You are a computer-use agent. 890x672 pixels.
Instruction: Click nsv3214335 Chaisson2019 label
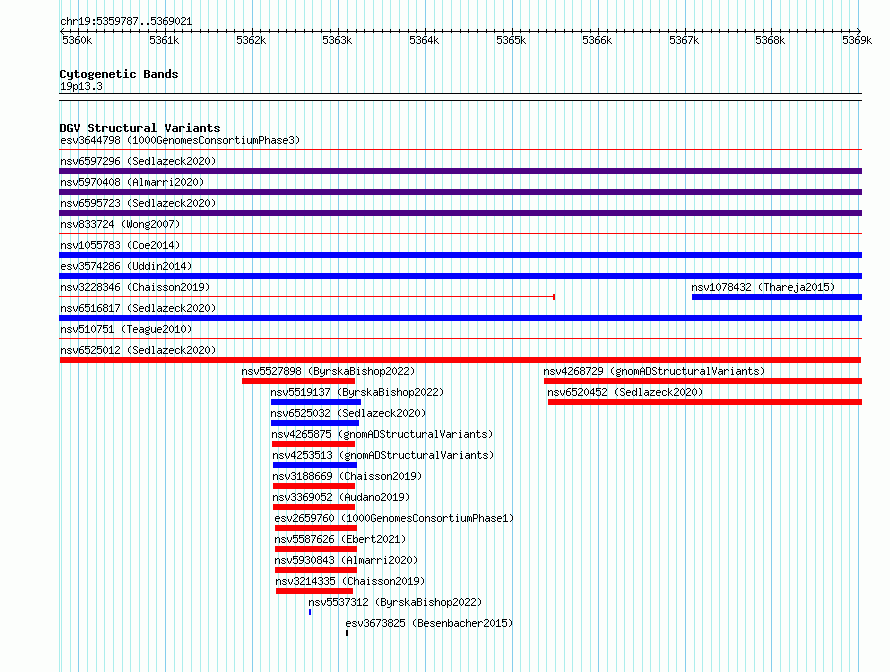coord(350,581)
